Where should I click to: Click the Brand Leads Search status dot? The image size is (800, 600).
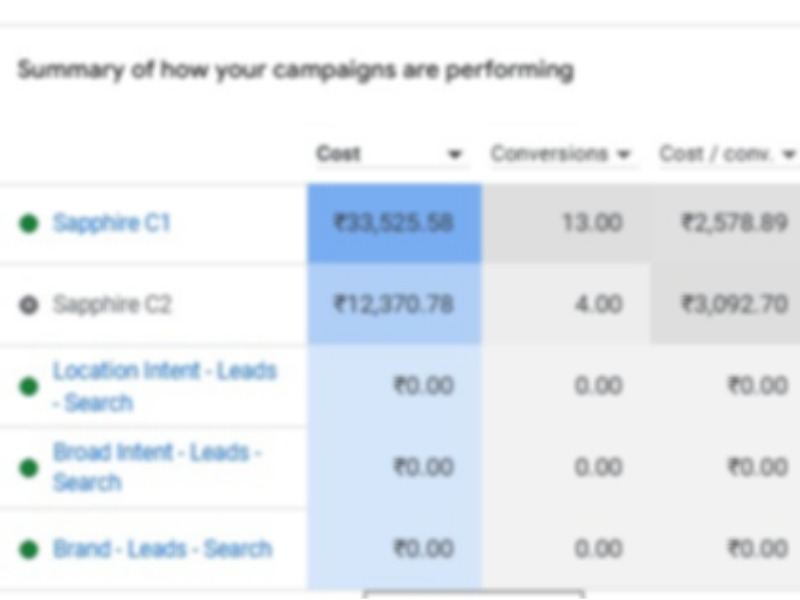(29, 549)
